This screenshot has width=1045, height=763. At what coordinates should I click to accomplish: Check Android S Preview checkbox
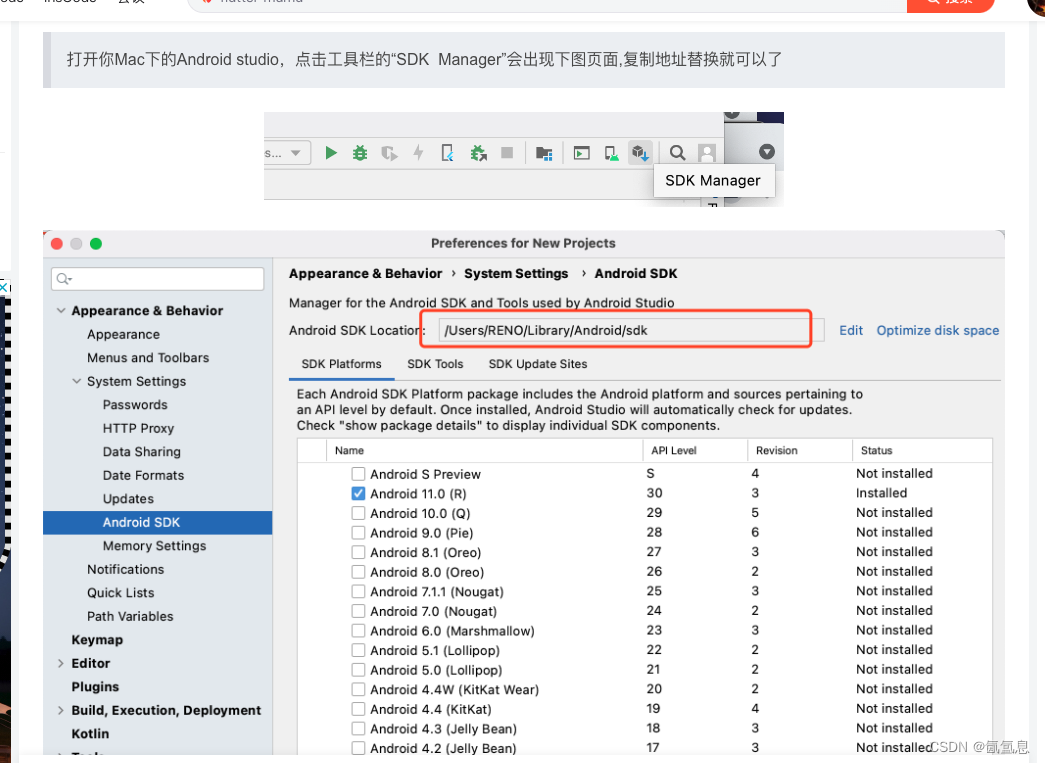359,474
